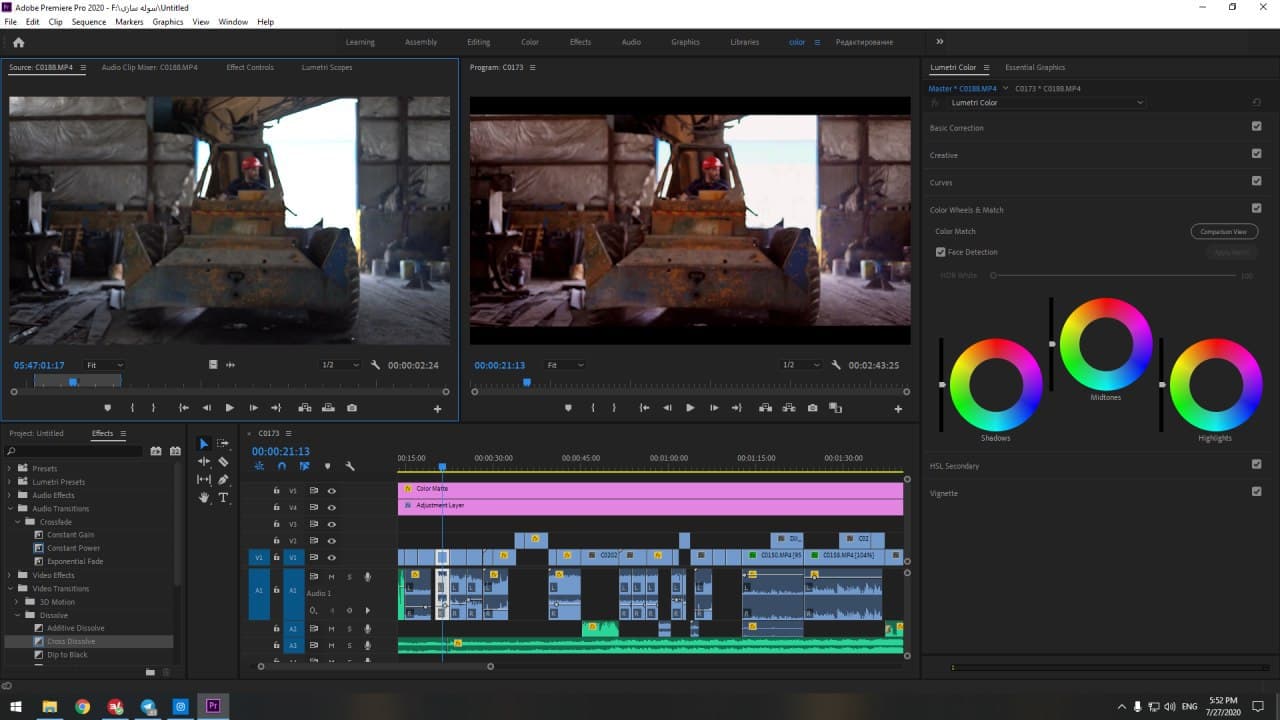Viewport: 1280px width, 720px height.
Task: Click Midtones color wheel
Action: 1105,344
